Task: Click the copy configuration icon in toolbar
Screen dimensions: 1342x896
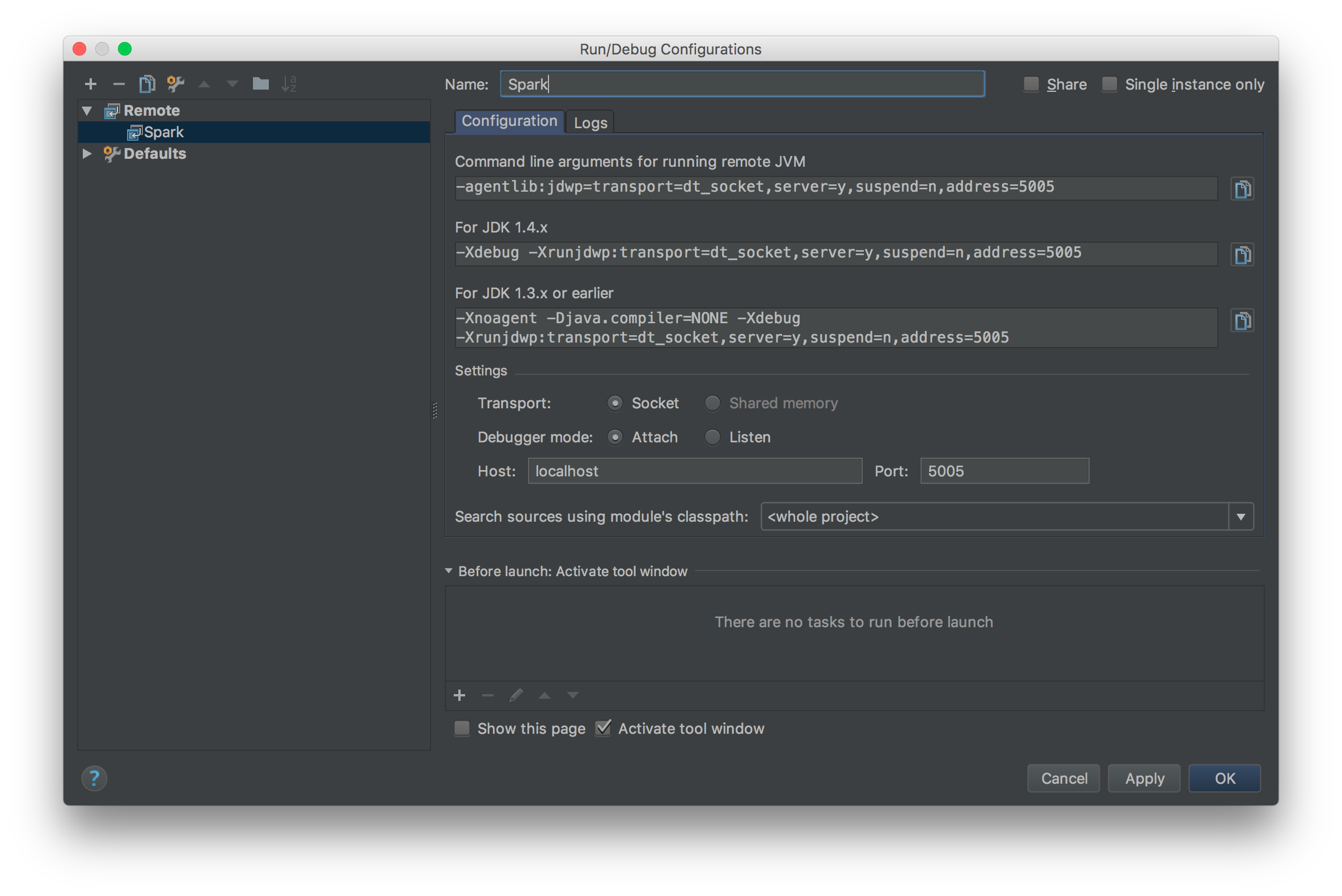Action: (147, 84)
